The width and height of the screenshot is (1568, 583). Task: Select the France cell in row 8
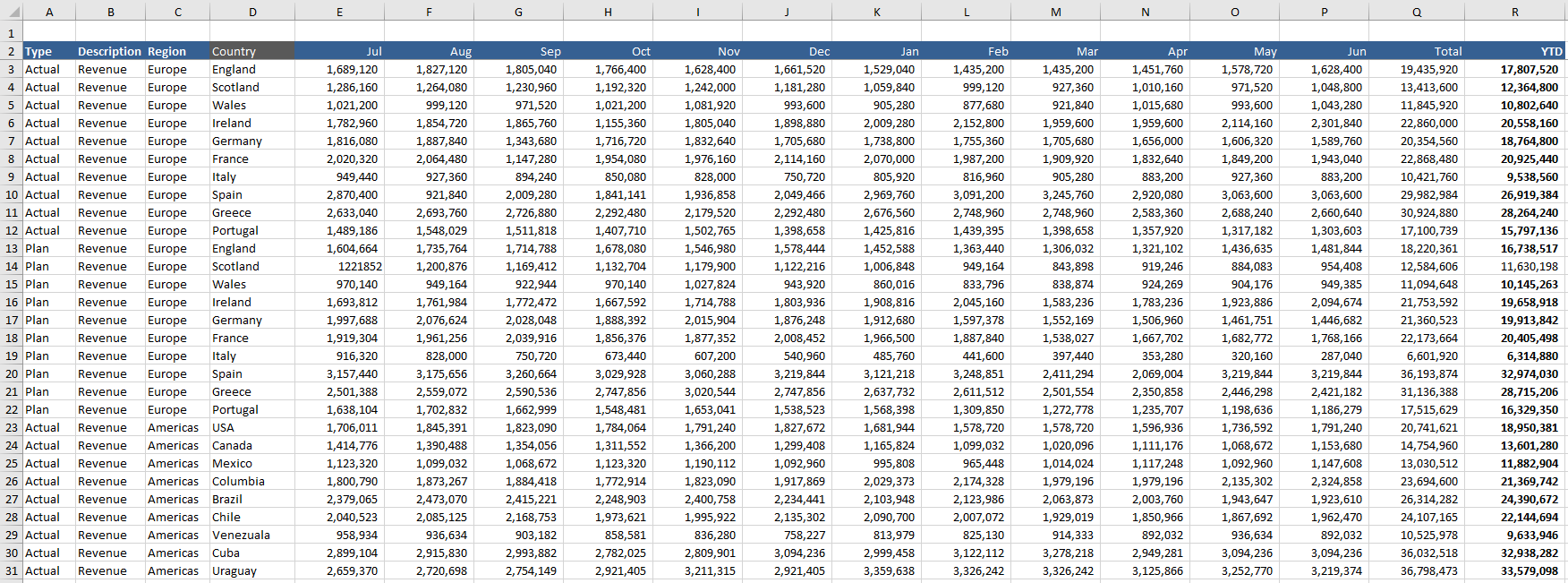(252, 159)
